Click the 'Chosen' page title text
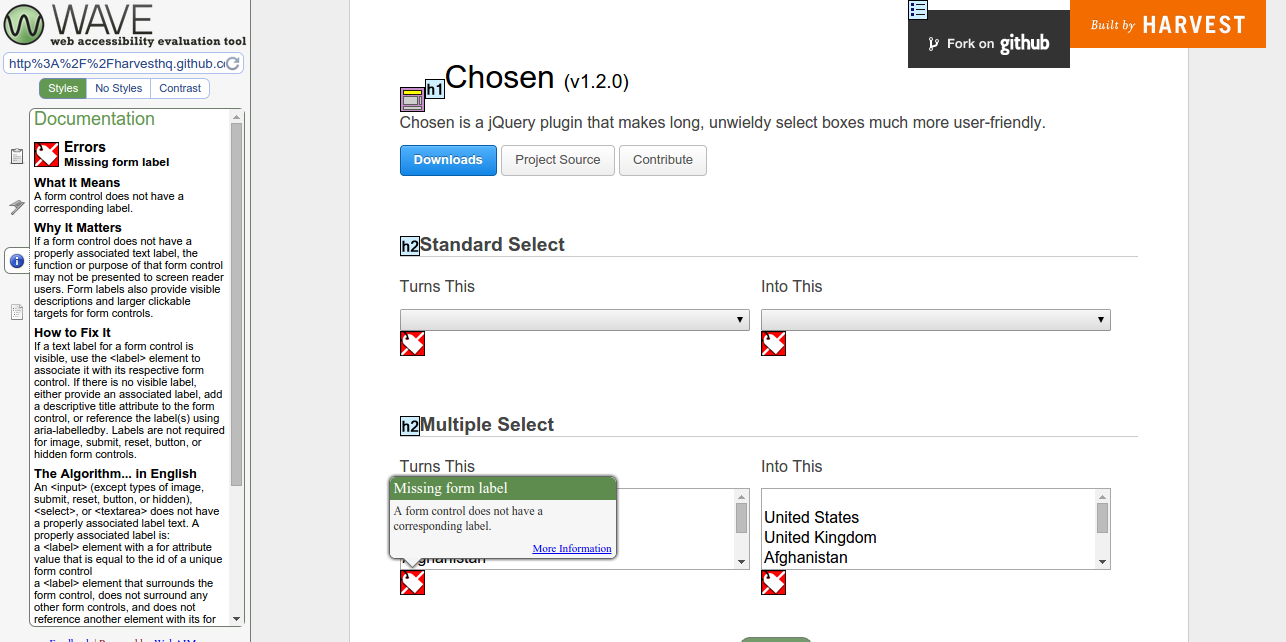Viewport: 1286px width, 642px height. tap(499, 78)
